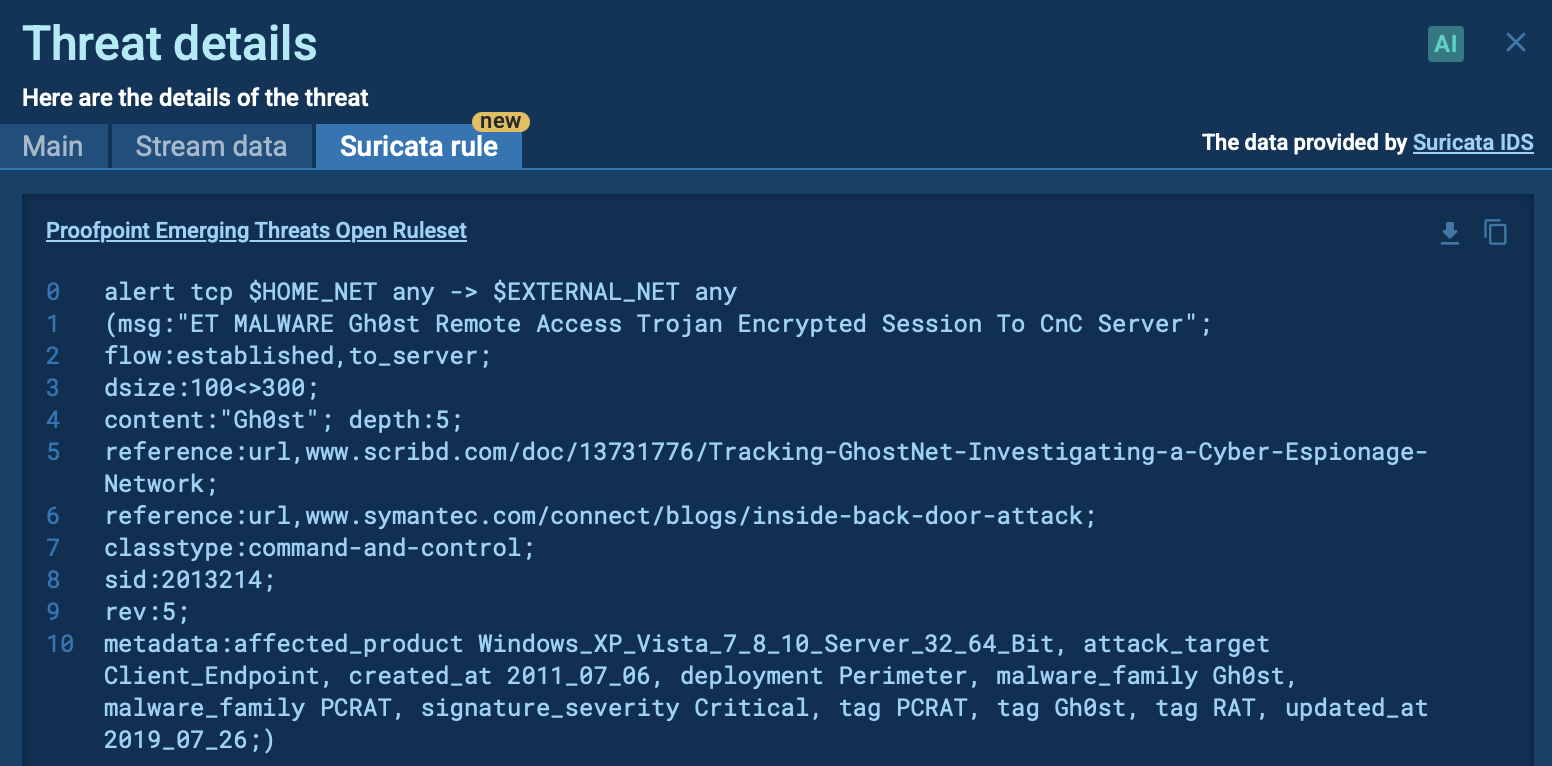The image size is (1552, 766).
Task: Click line number 5 in the rule
Action: 53,452
